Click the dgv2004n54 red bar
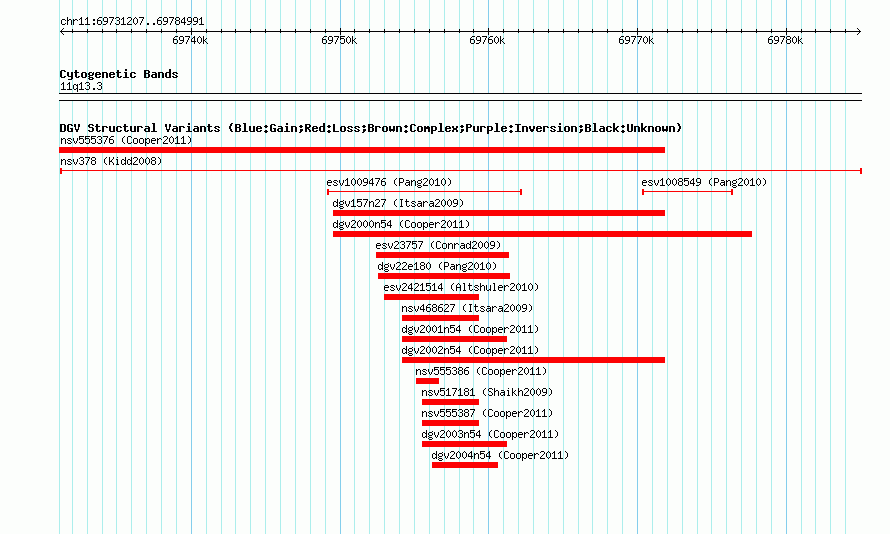Screen dimensions: 890x534 465,465
